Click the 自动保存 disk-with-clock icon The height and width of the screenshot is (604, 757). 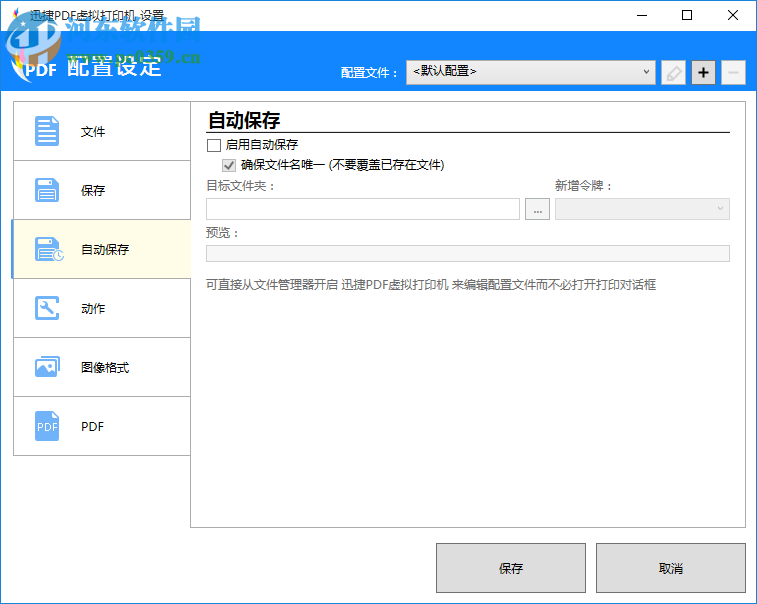point(49,249)
